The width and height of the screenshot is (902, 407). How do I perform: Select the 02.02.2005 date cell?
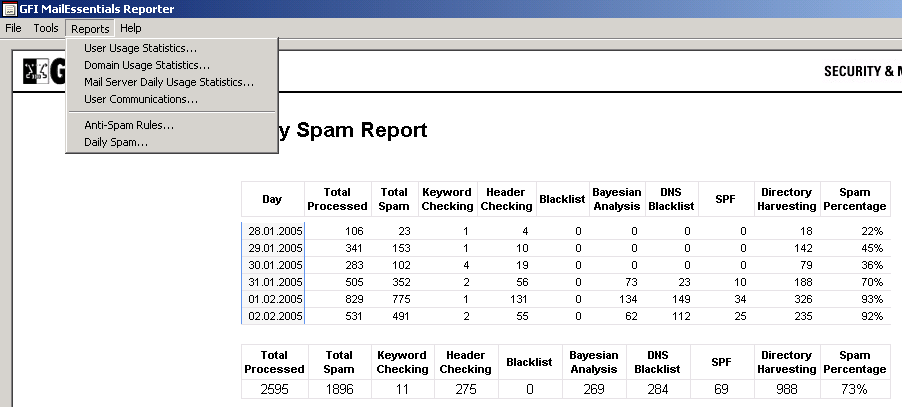point(275,316)
